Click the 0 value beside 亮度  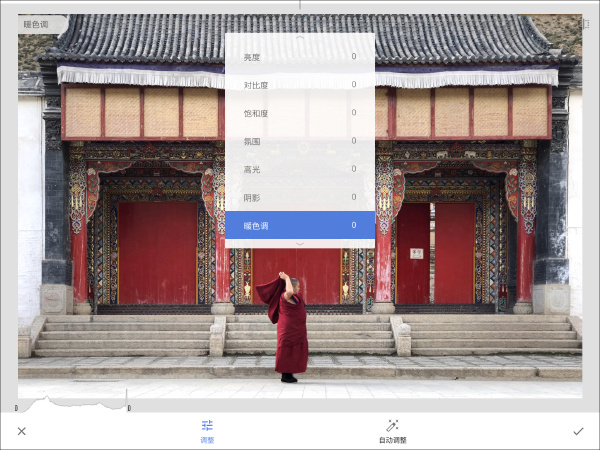click(x=353, y=57)
